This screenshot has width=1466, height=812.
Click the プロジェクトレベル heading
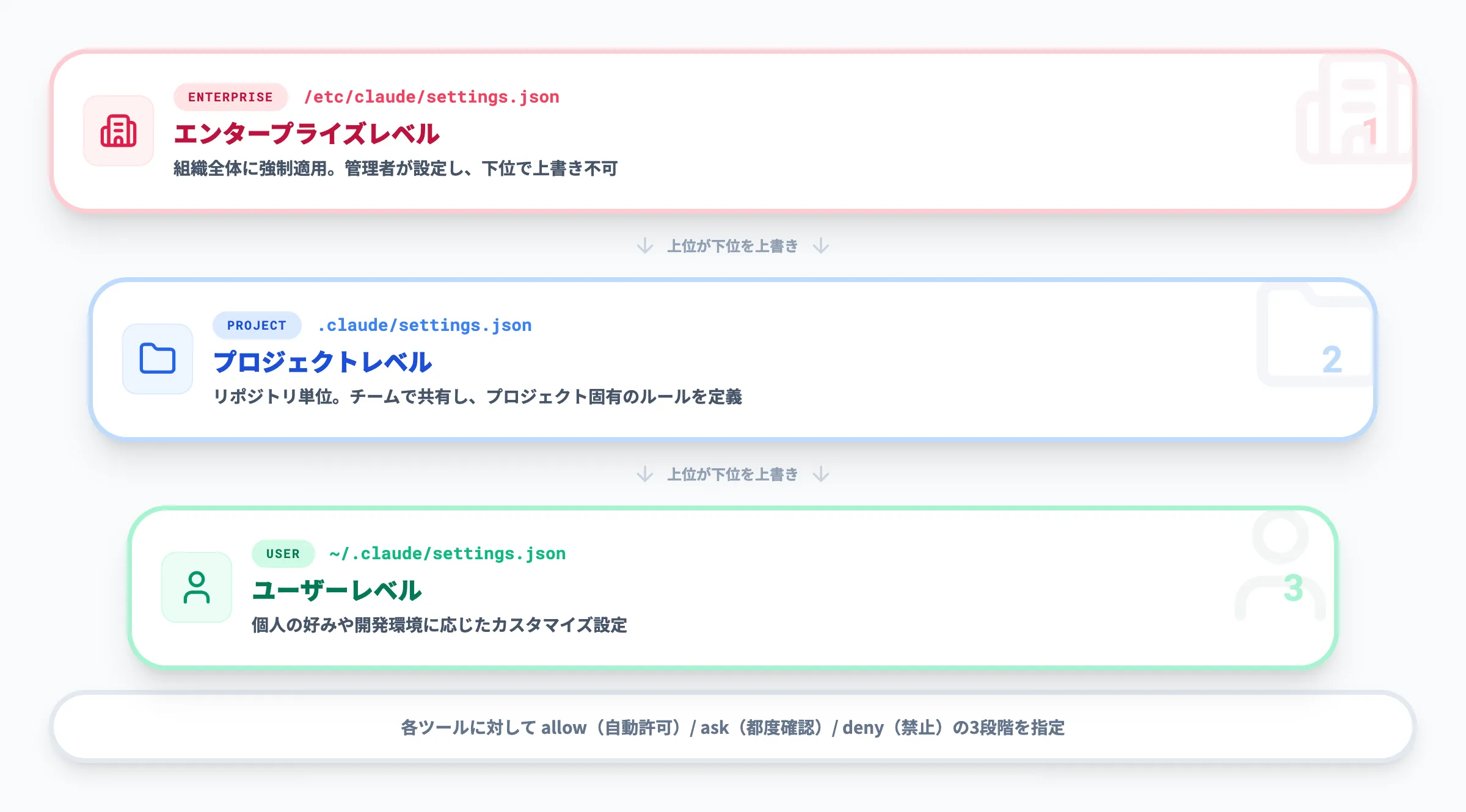coord(324,362)
